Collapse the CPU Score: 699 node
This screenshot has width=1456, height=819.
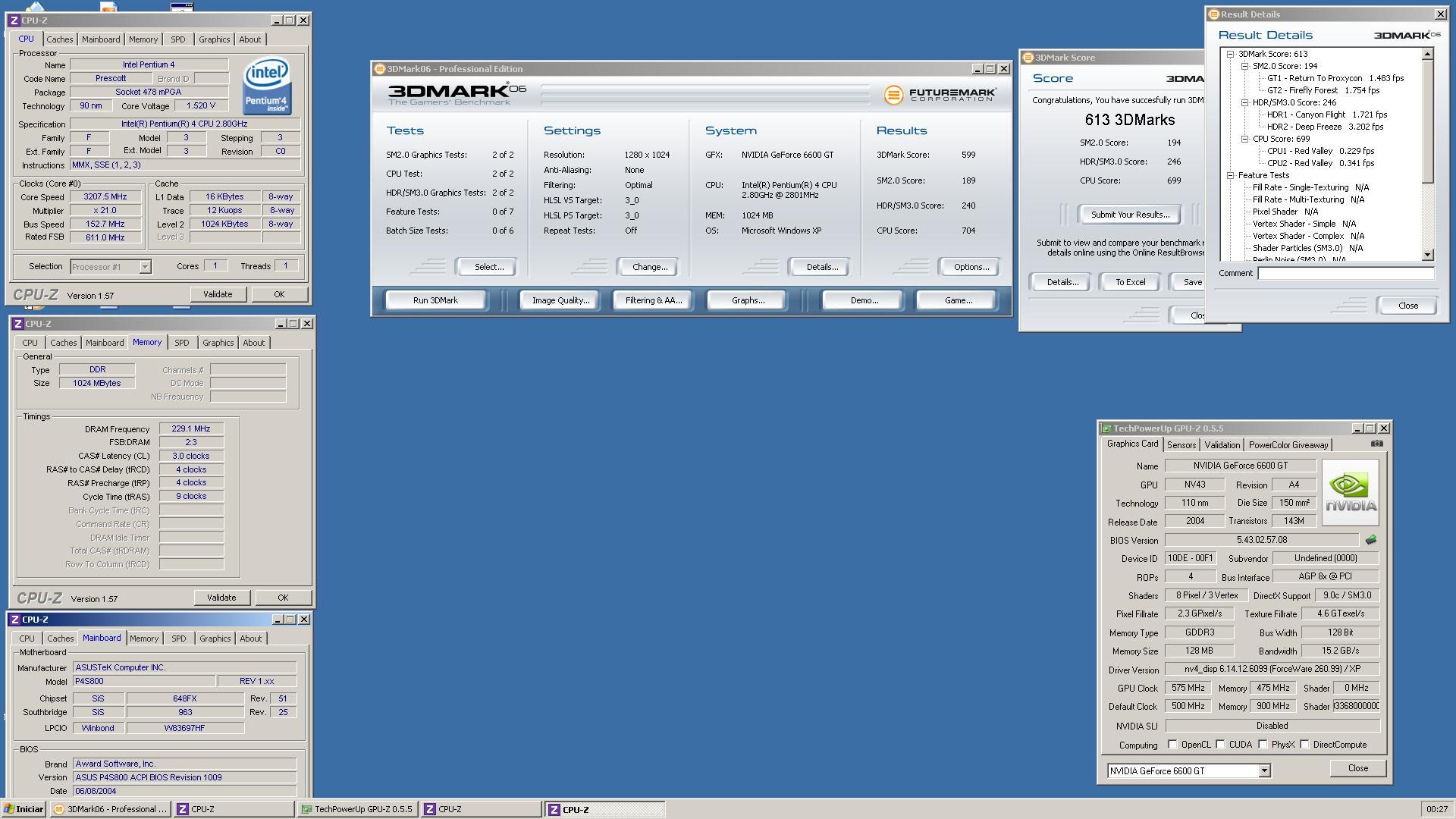pos(1245,139)
